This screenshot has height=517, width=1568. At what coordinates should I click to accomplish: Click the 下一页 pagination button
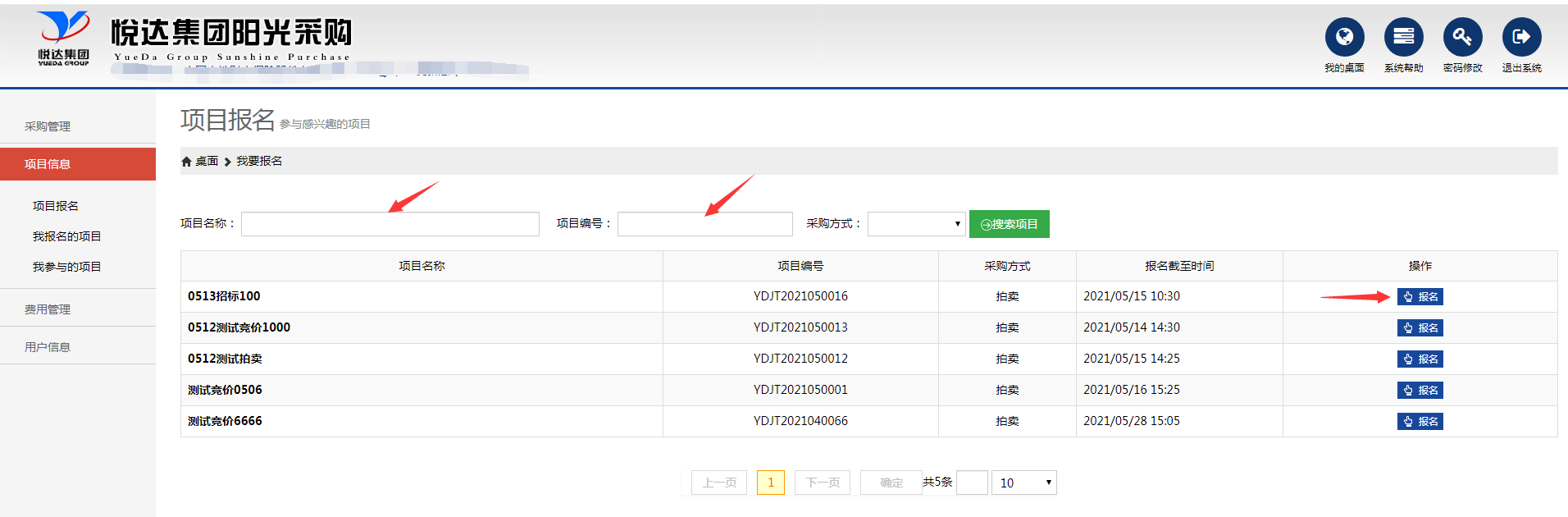click(822, 483)
